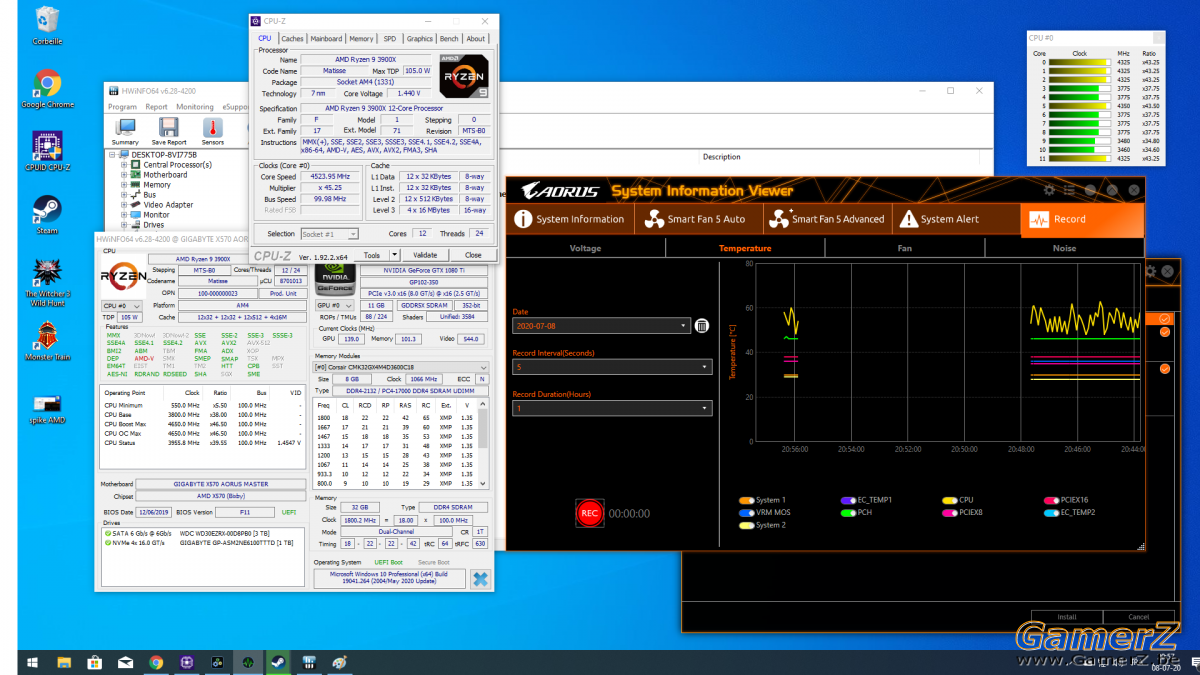Open the Date dropdown in Record tab
The image size is (1200, 675).
(x=601, y=326)
